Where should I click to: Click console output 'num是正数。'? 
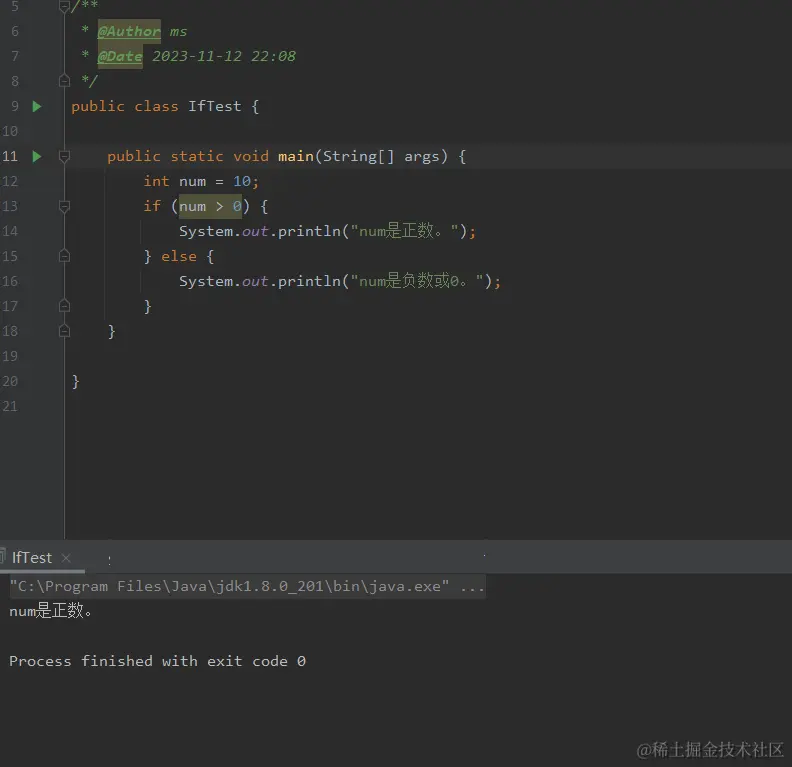51,611
